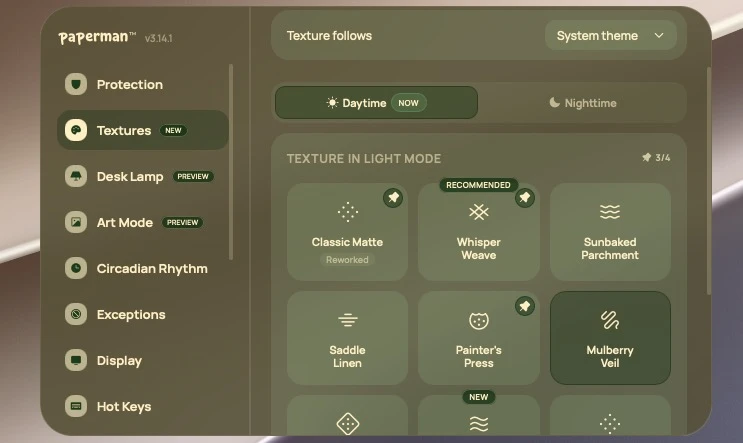Viewport: 743px width, 443px height.
Task: Select the Sunbaked Parchment texture card
Action: [x=610, y=232]
